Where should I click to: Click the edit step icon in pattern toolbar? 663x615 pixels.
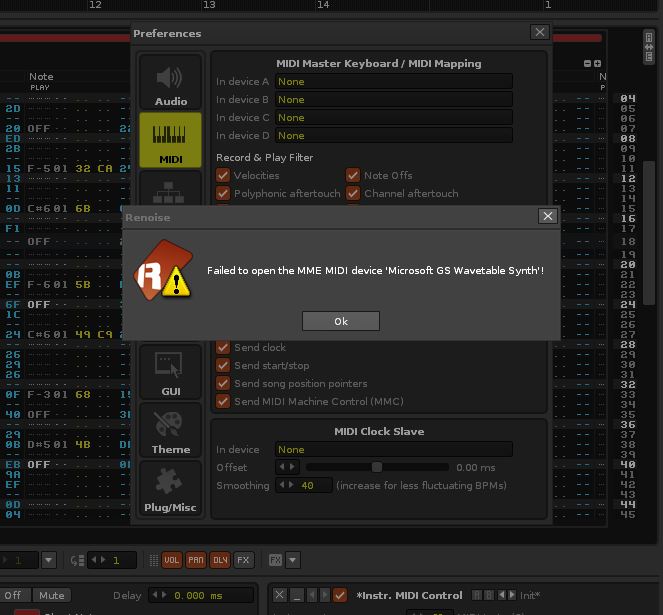pos(77,560)
